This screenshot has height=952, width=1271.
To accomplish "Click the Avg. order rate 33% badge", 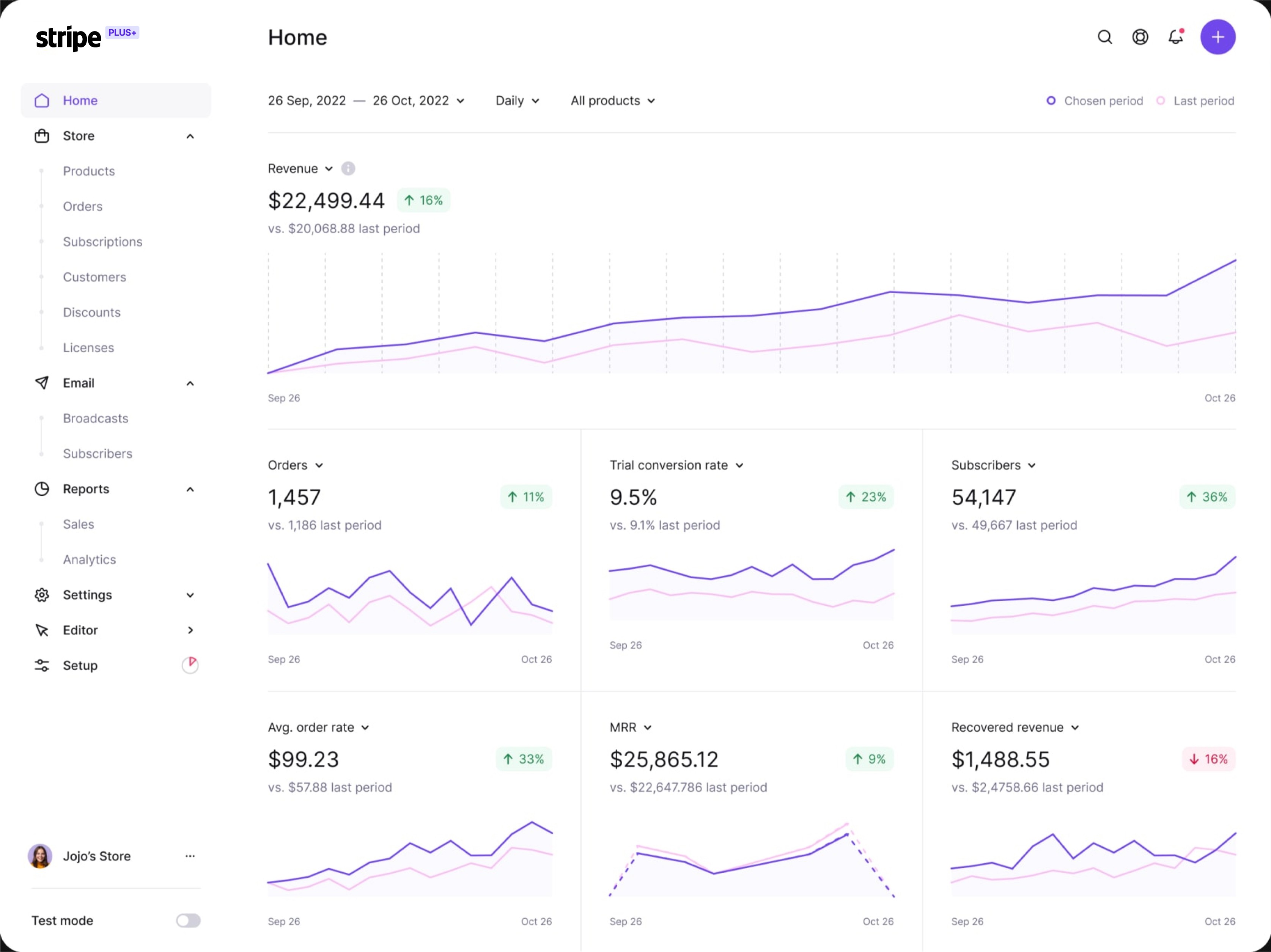I will click(x=524, y=759).
